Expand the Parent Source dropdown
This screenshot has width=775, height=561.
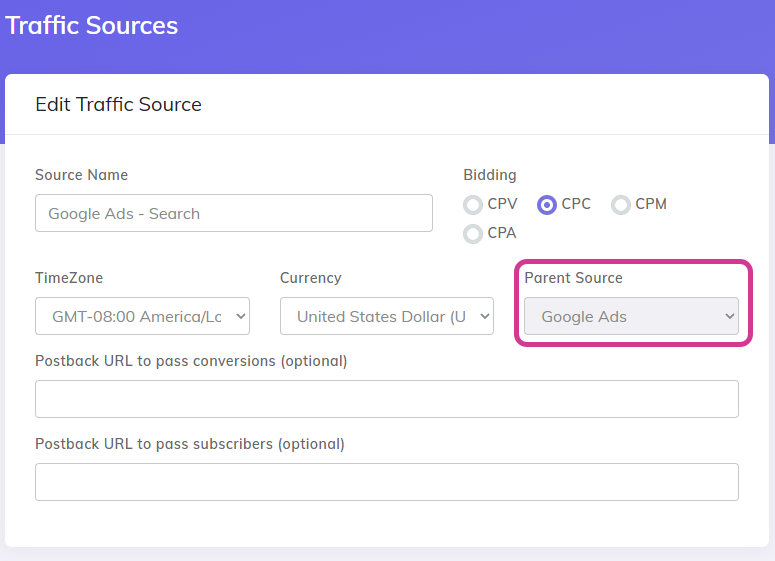tap(631, 316)
